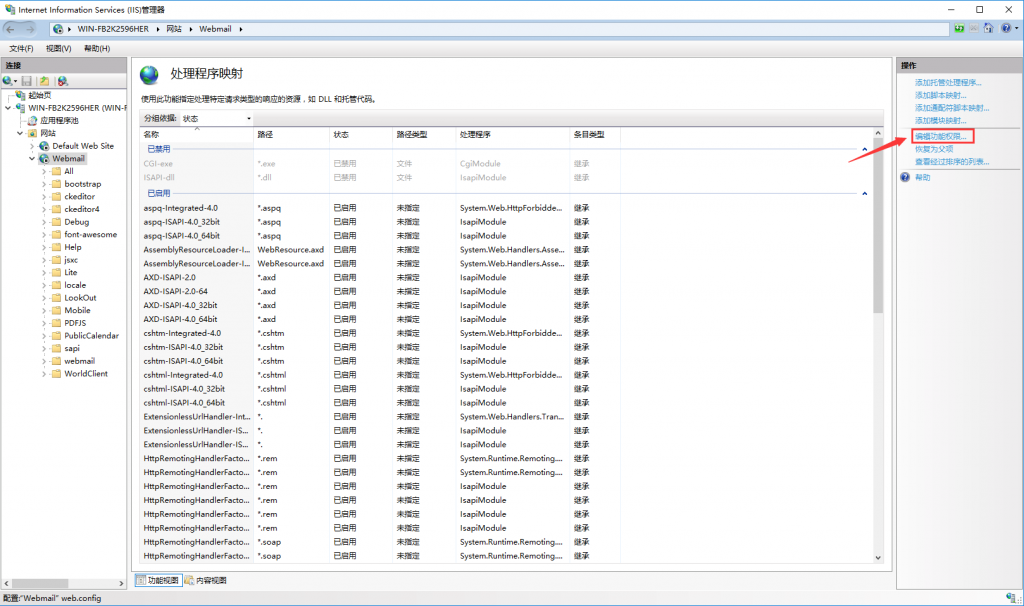Expand the Default Web Site node

tap(32, 146)
